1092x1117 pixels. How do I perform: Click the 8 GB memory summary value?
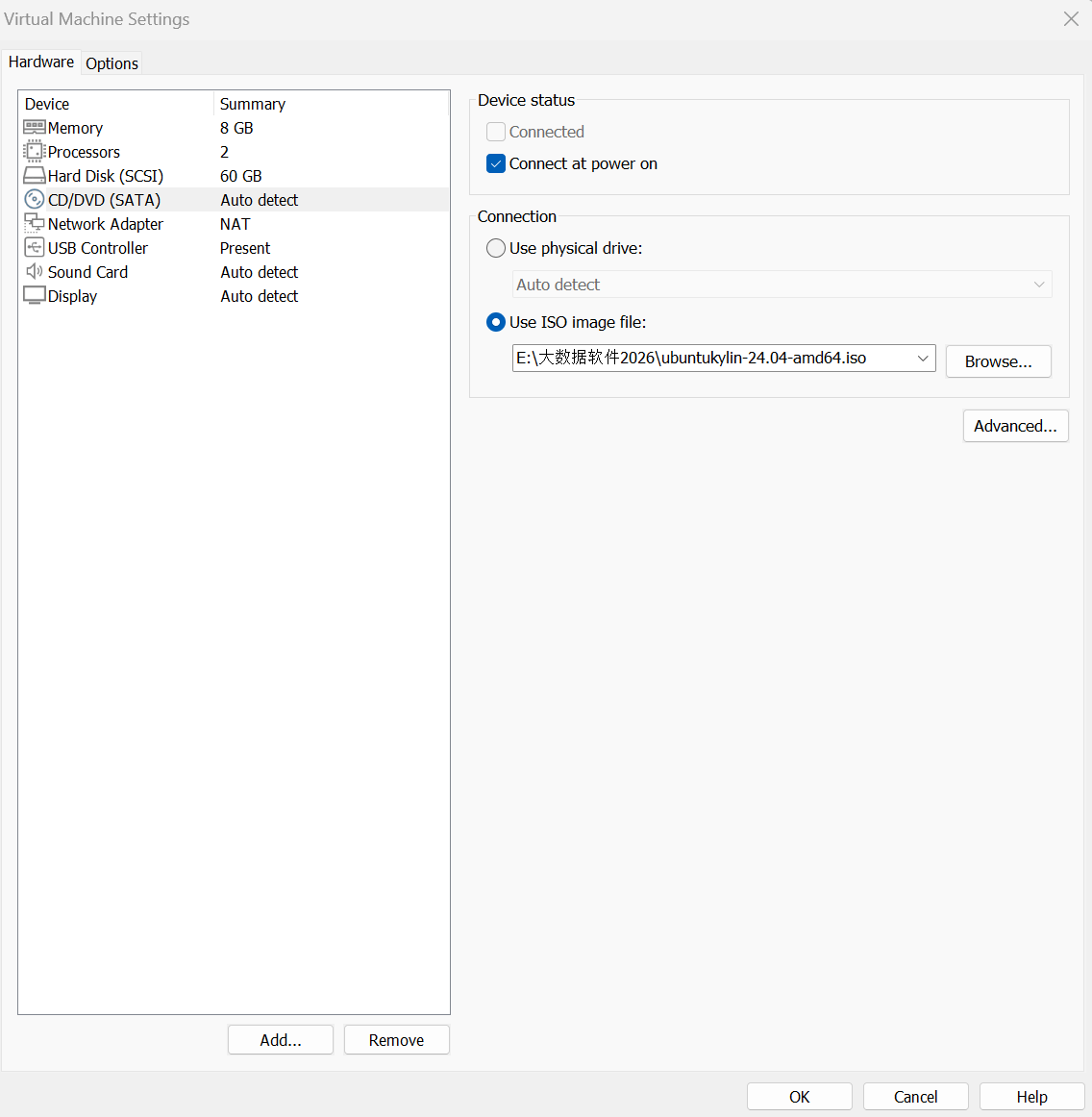tap(236, 128)
